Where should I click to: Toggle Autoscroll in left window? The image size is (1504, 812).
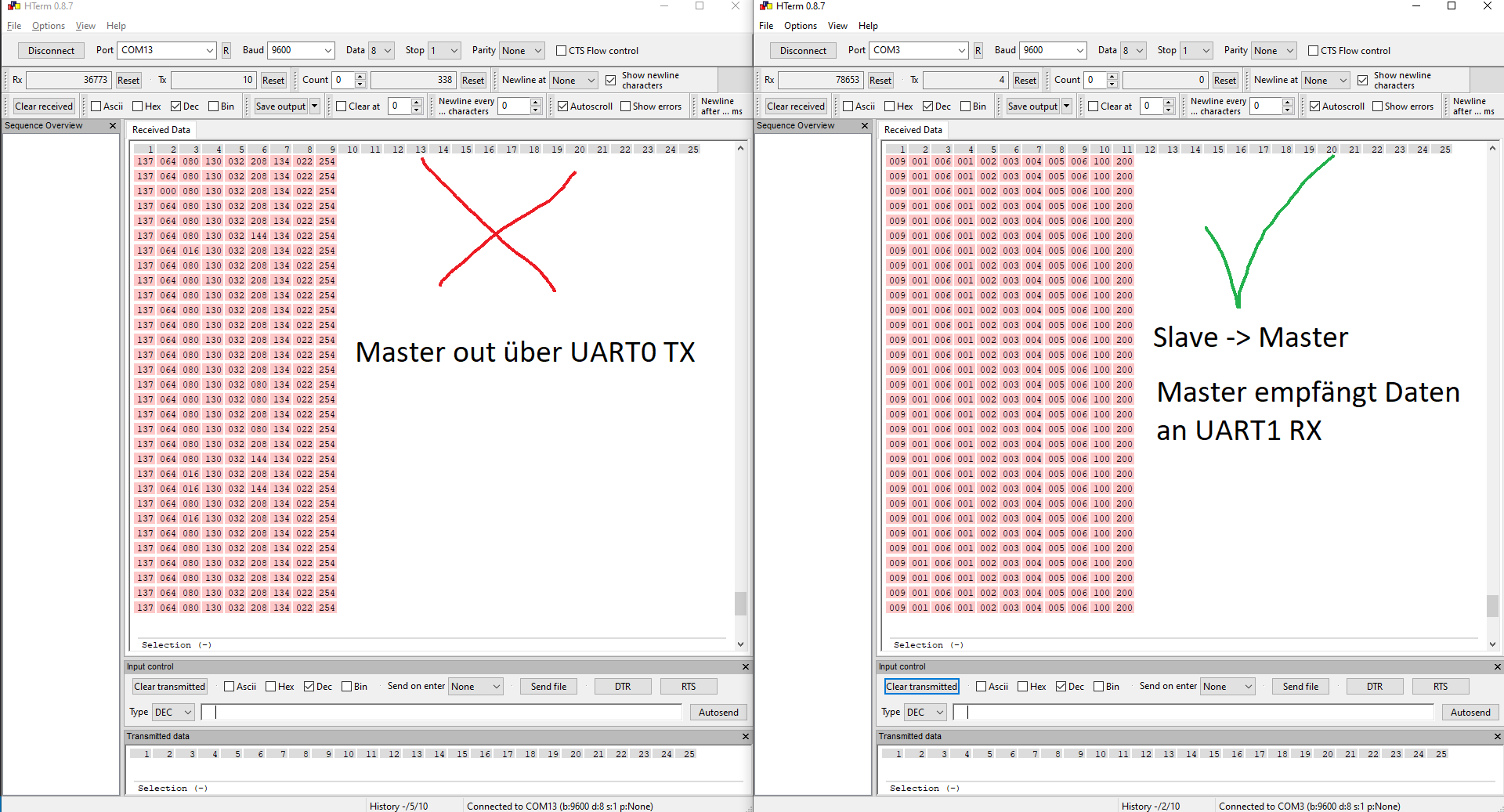point(562,106)
